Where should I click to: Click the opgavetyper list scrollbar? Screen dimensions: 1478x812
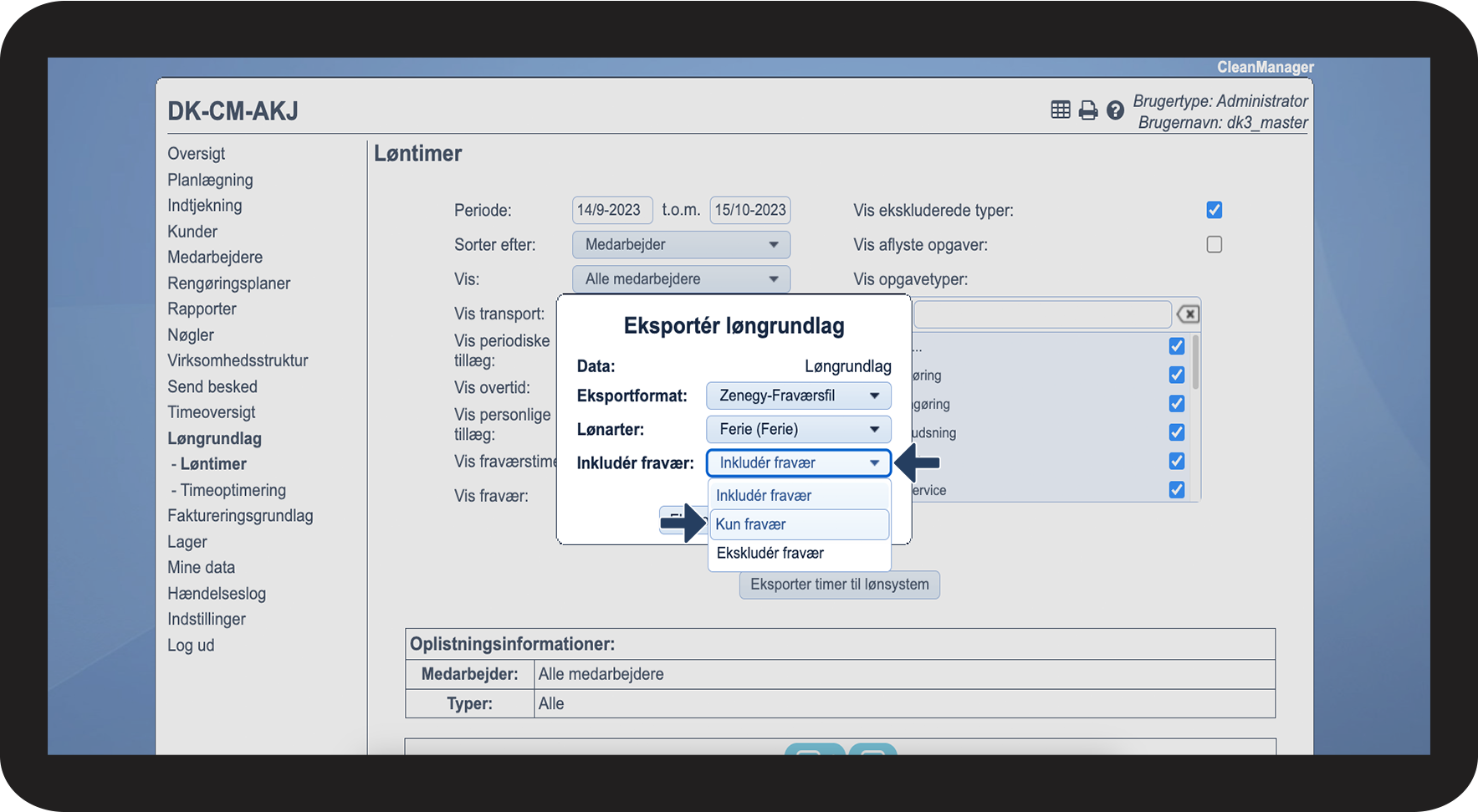(1195, 362)
